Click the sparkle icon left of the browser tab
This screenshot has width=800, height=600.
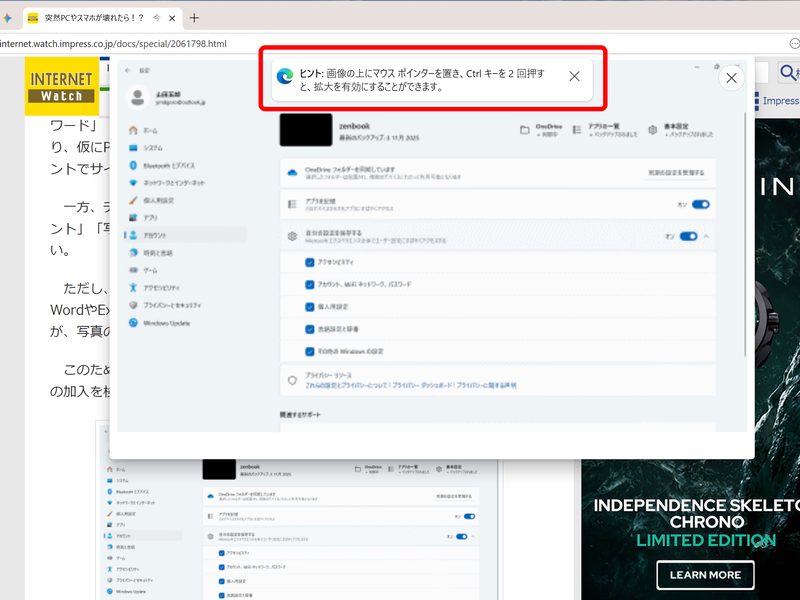point(7,18)
